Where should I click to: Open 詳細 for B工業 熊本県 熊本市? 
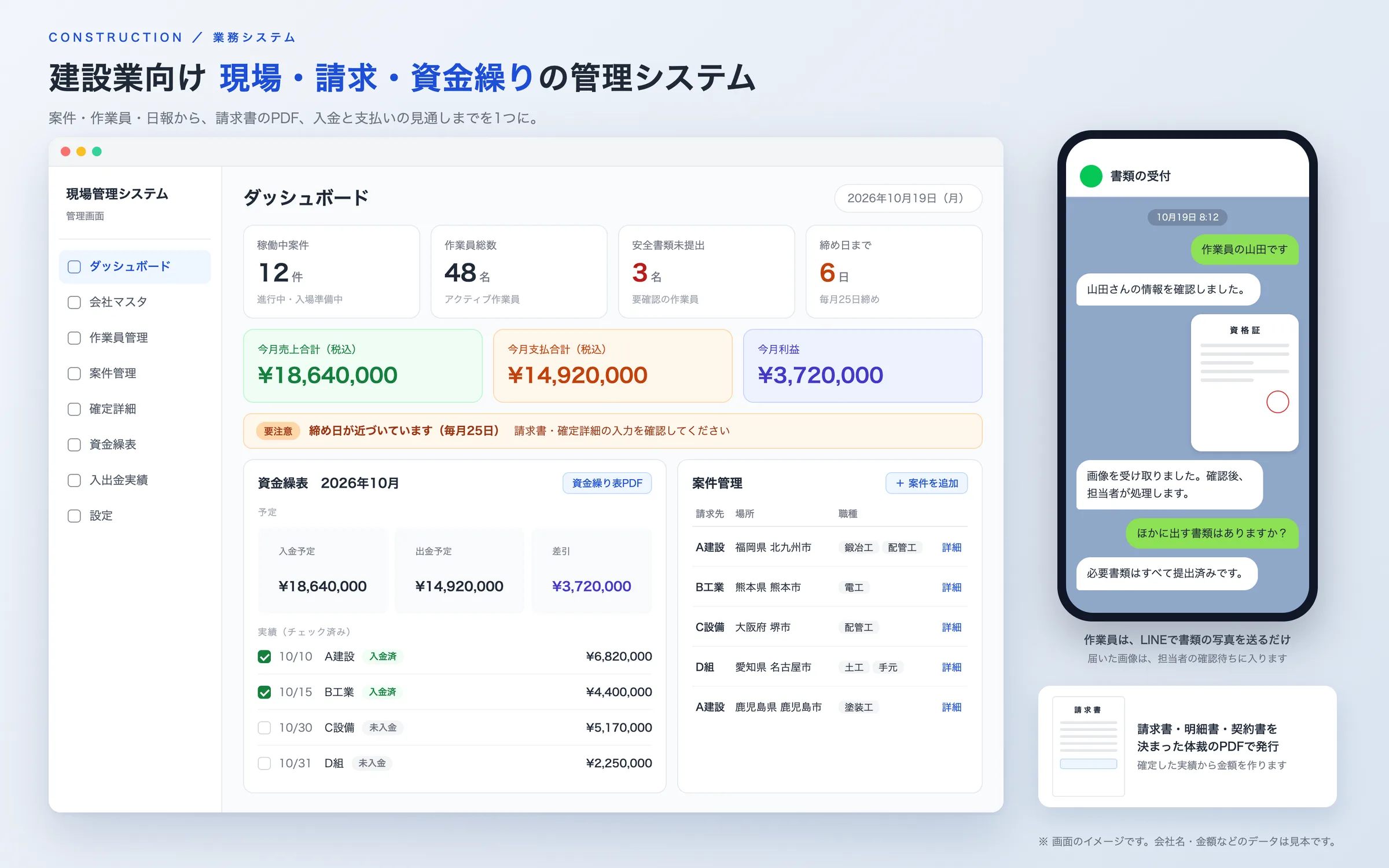951,587
